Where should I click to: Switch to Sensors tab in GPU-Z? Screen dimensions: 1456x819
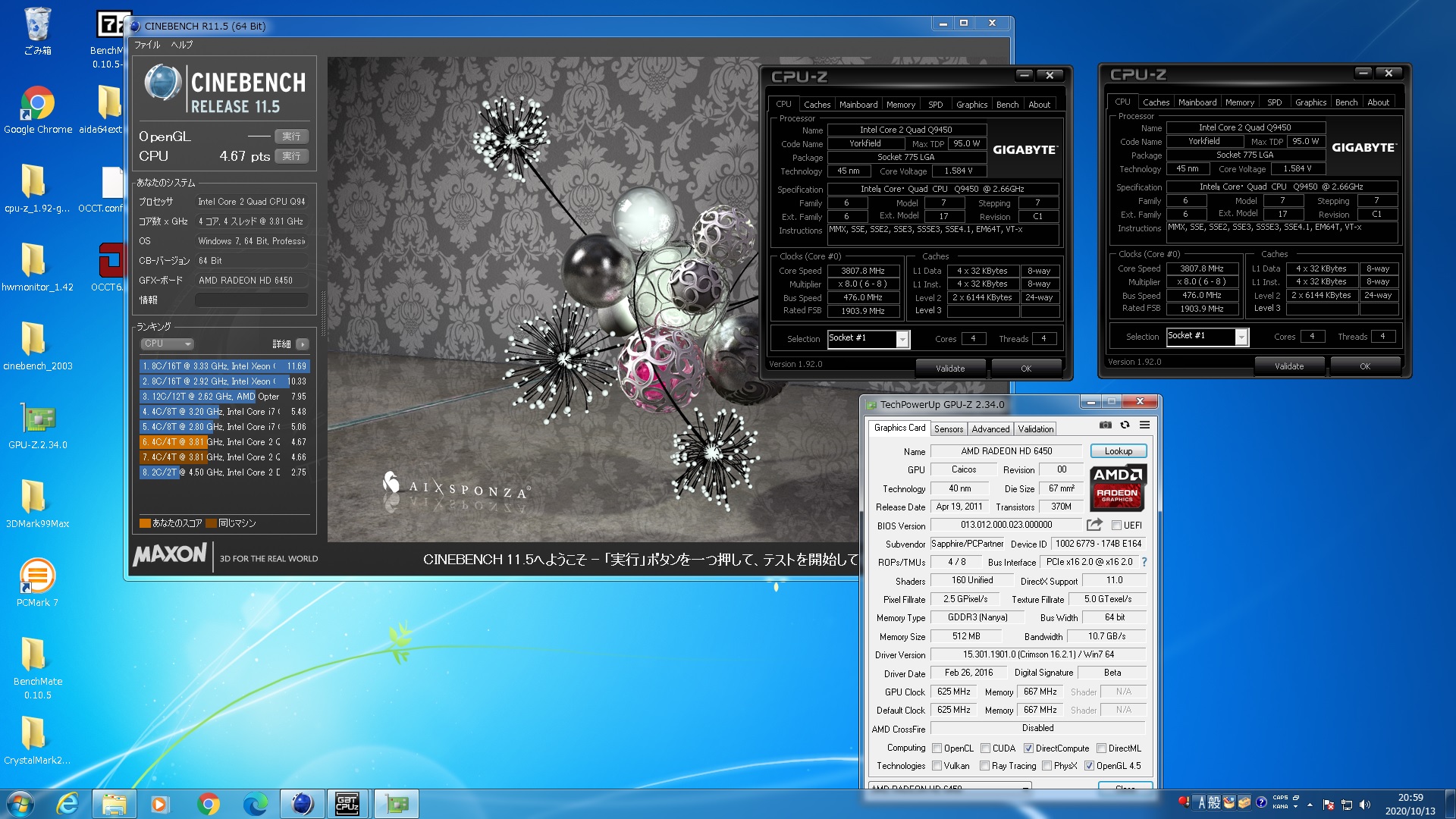(948, 428)
